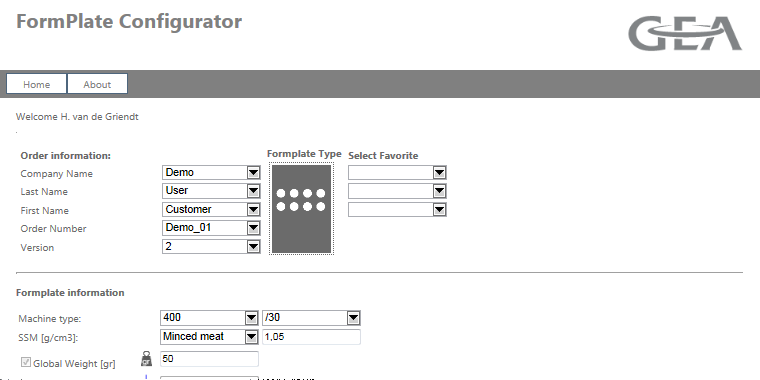Open the first Select Favorite dropdown
Viewport: 760px width, 380px height.
point(397,173)
